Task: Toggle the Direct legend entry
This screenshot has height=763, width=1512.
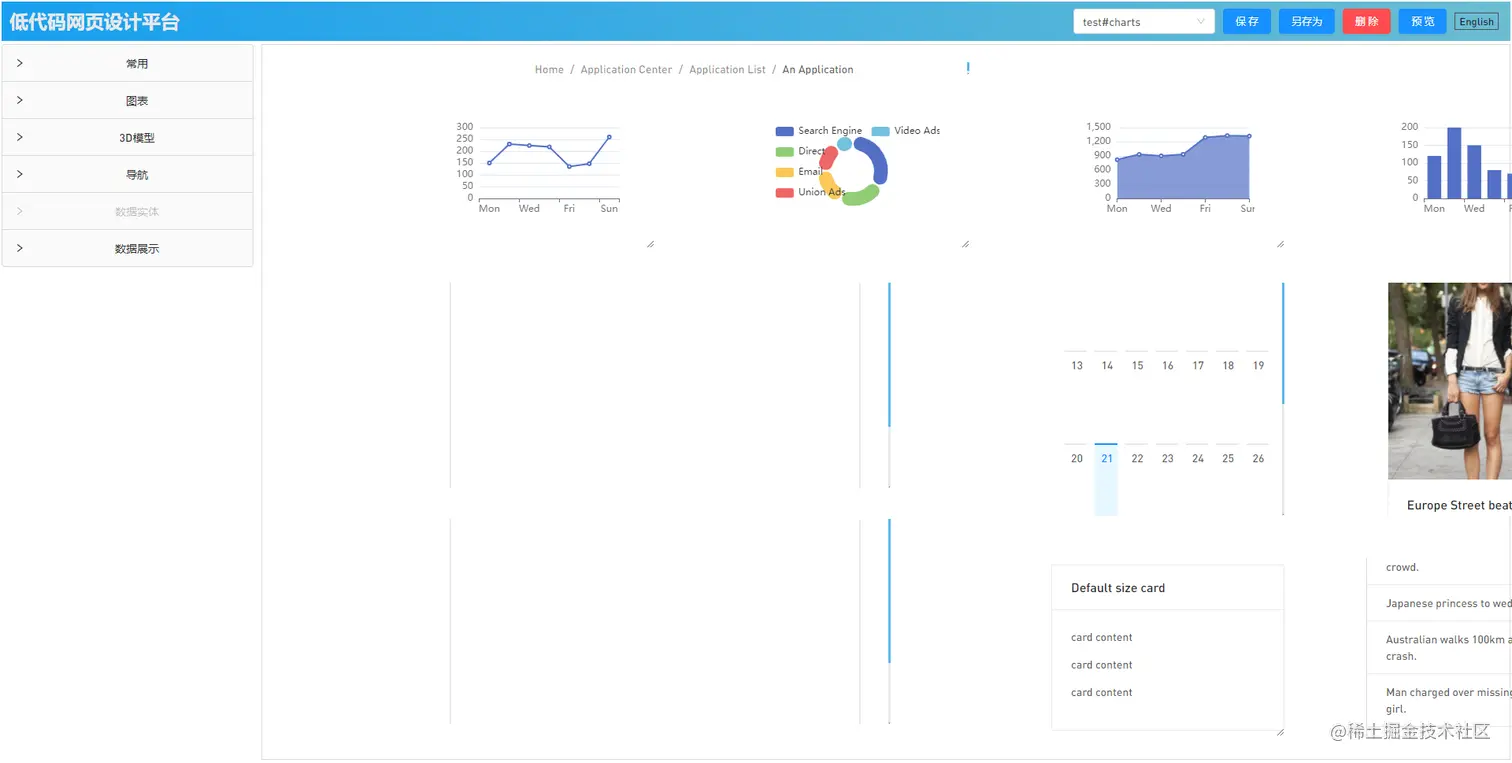Action: (x=801, y=152)
